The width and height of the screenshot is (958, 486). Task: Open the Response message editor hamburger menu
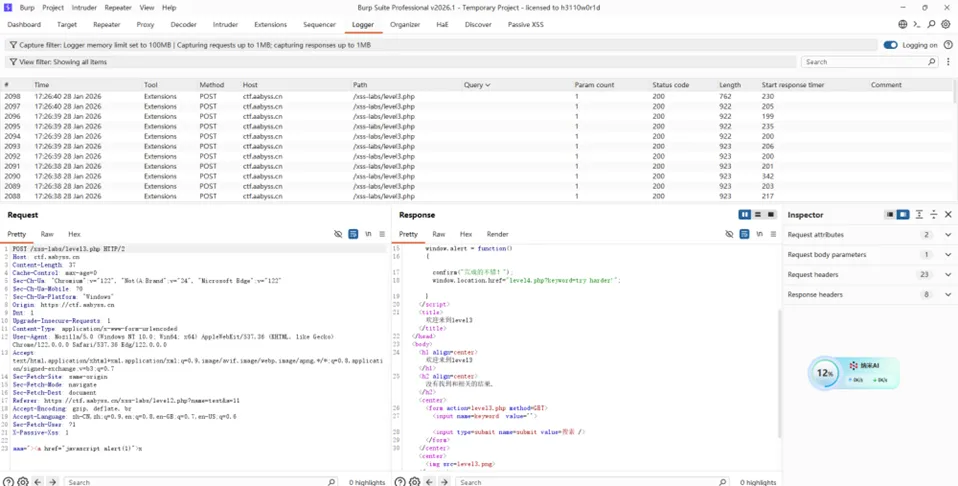(773, 234)
